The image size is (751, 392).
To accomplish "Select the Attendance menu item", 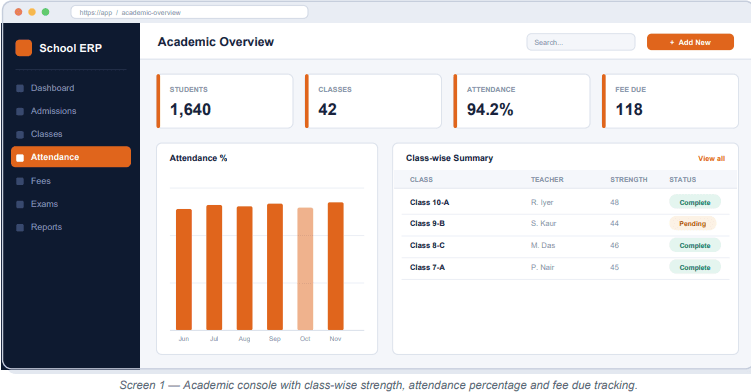I will (x=71, y=157).
